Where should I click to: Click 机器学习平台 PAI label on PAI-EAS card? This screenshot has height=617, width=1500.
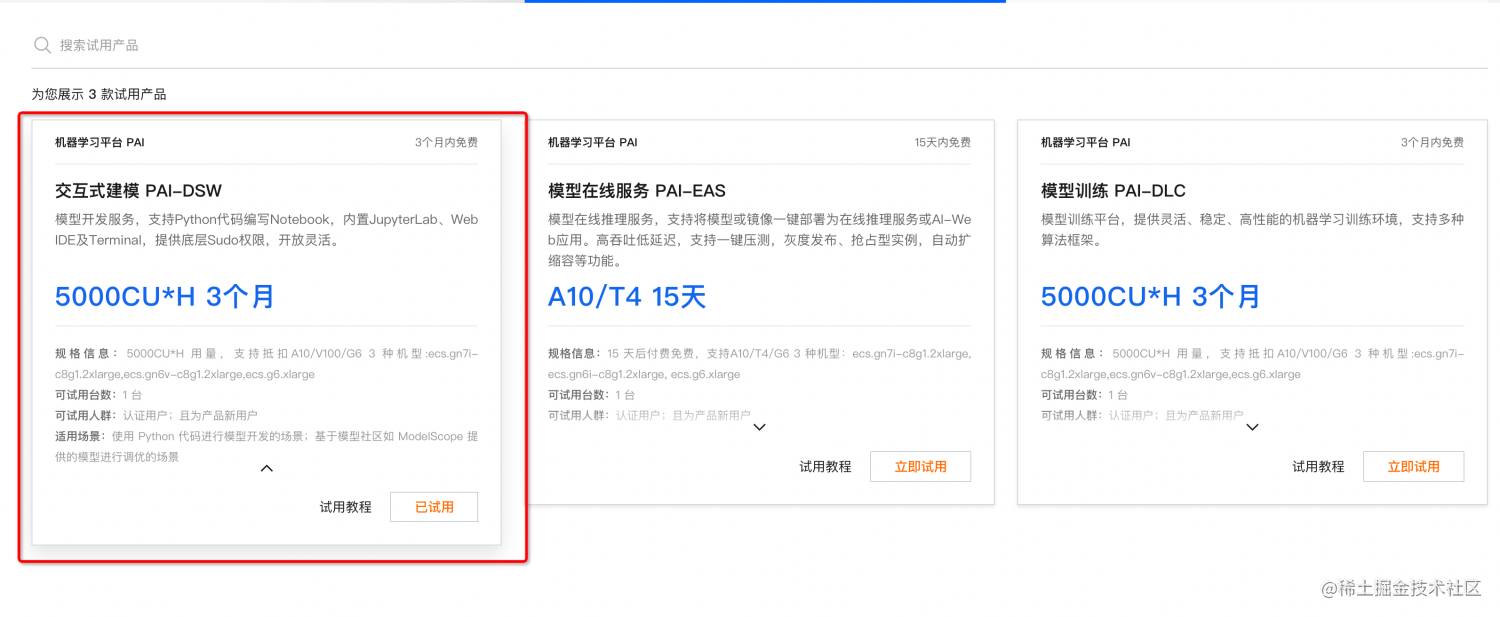[593, 142]
